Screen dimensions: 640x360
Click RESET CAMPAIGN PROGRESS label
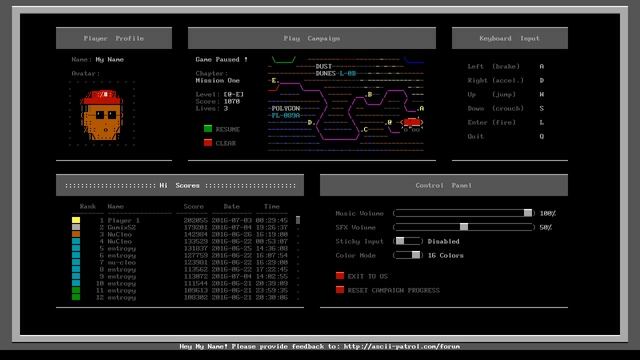[x=393, y=290]
